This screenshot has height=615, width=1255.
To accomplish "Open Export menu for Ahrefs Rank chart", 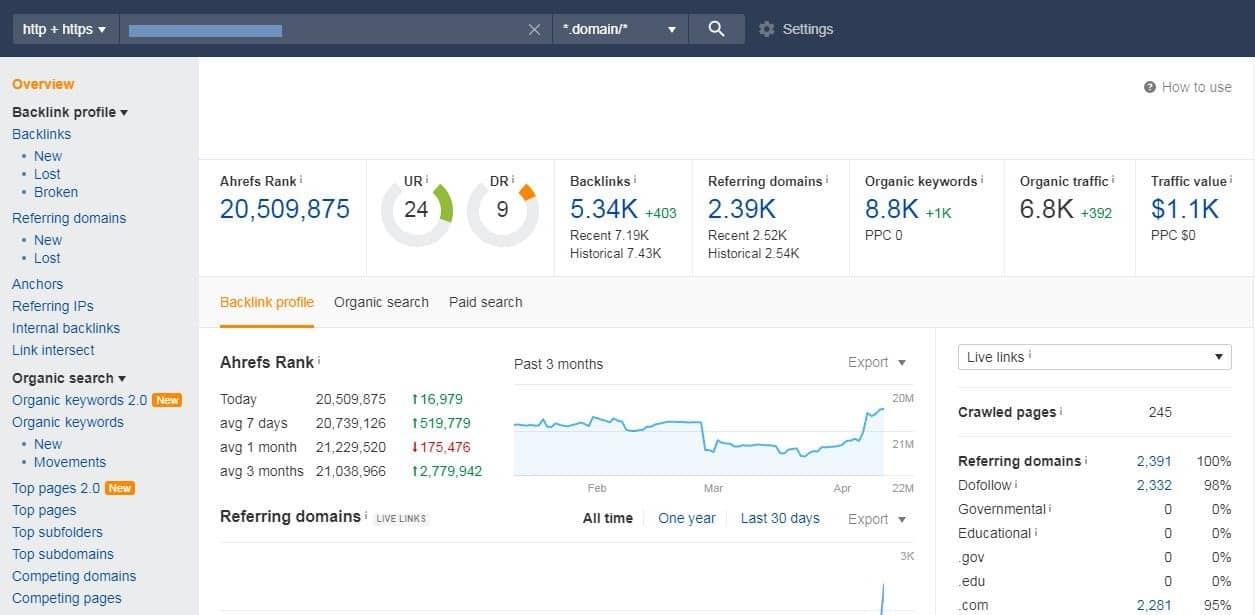I will tap(877, 362).
